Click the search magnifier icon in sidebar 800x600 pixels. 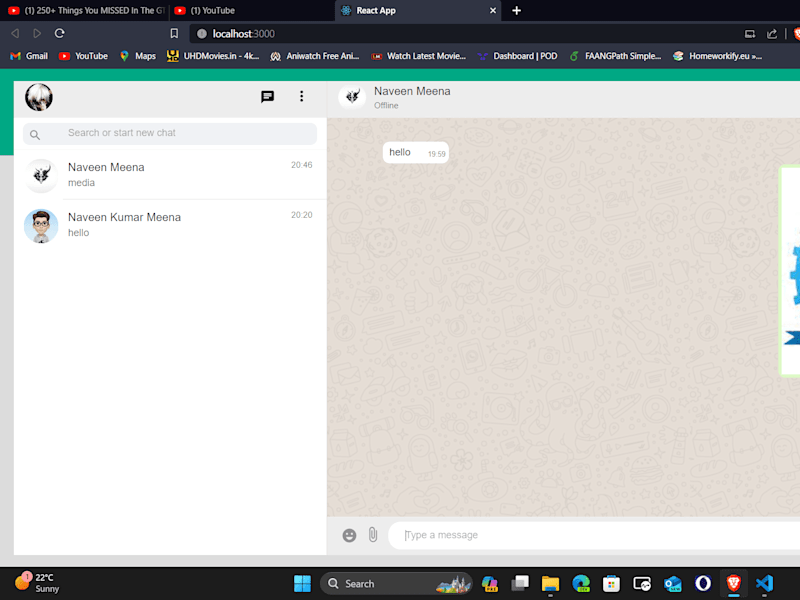pyautogui.click(x=35, y=135)
